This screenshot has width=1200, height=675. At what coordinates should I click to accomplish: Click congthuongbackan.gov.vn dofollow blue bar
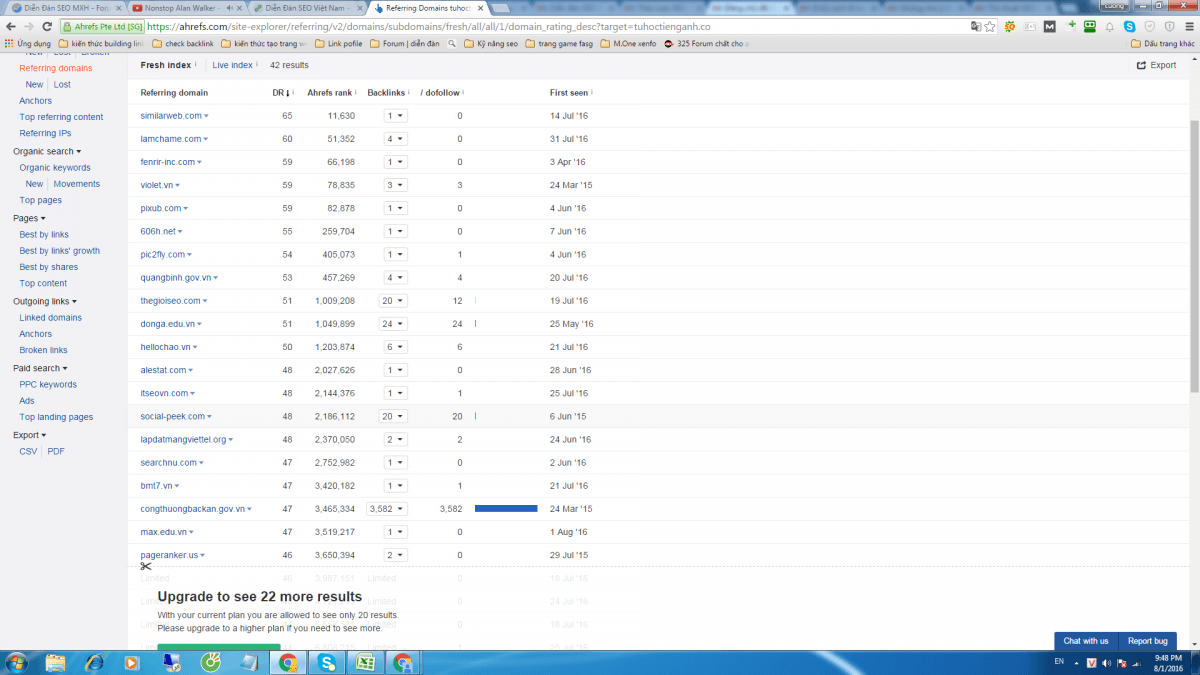506,509
